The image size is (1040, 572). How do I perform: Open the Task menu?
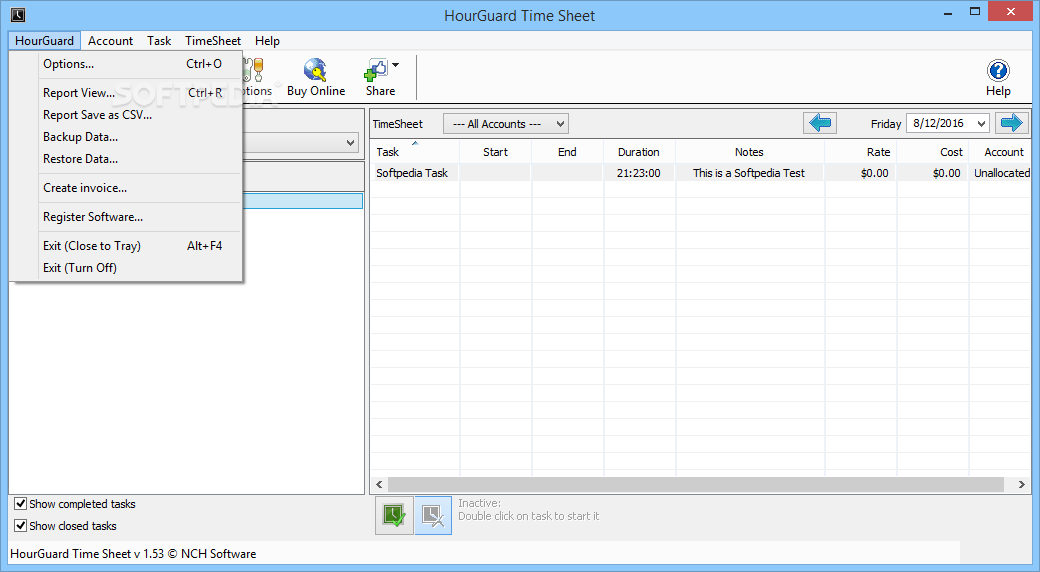pyautogui.click(x=159, y=40)
